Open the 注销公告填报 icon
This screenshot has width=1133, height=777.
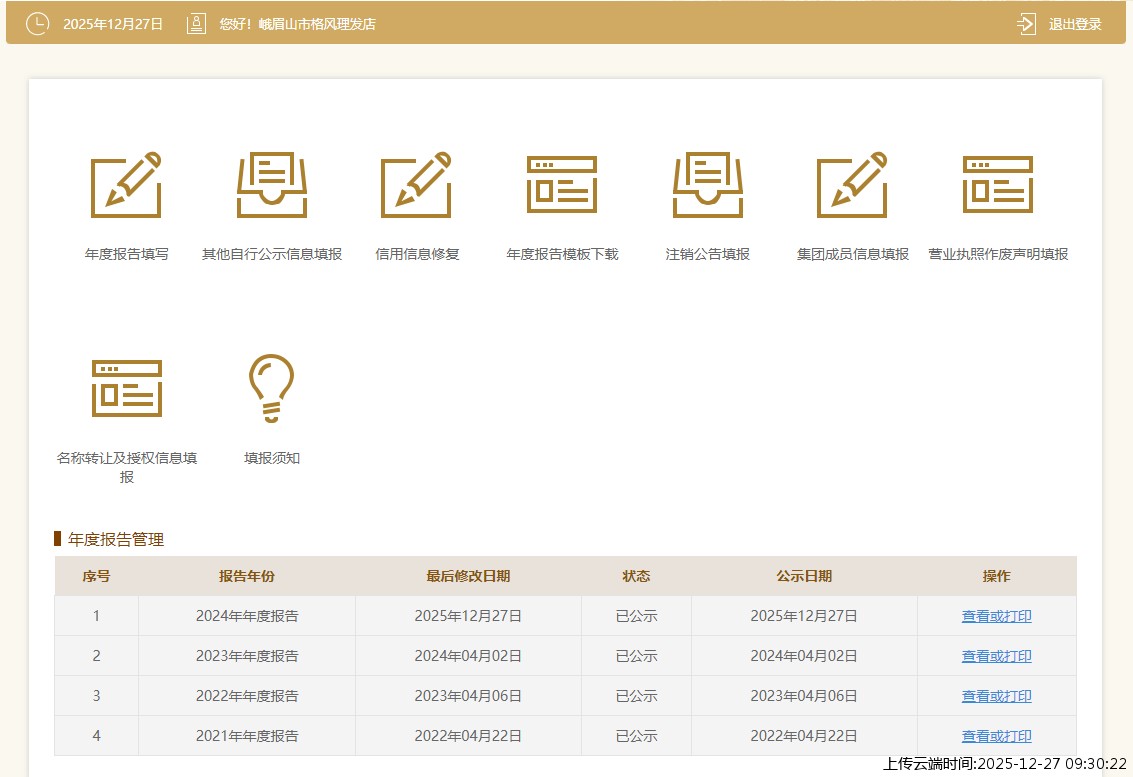[x=707, y=185]
